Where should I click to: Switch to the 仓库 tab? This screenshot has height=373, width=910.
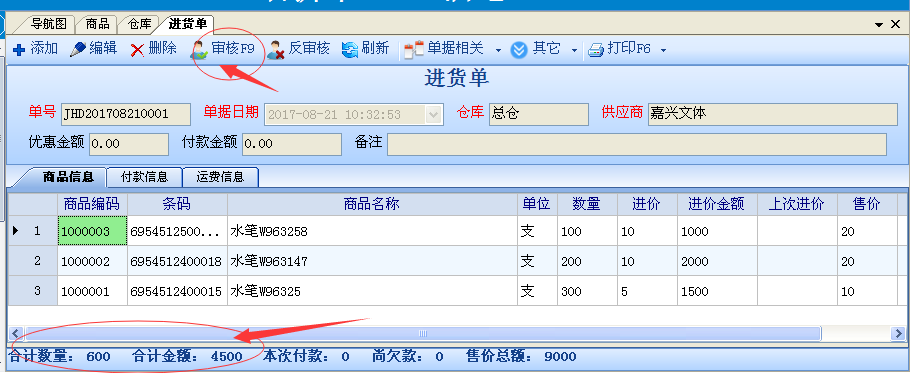click(139, 24)
